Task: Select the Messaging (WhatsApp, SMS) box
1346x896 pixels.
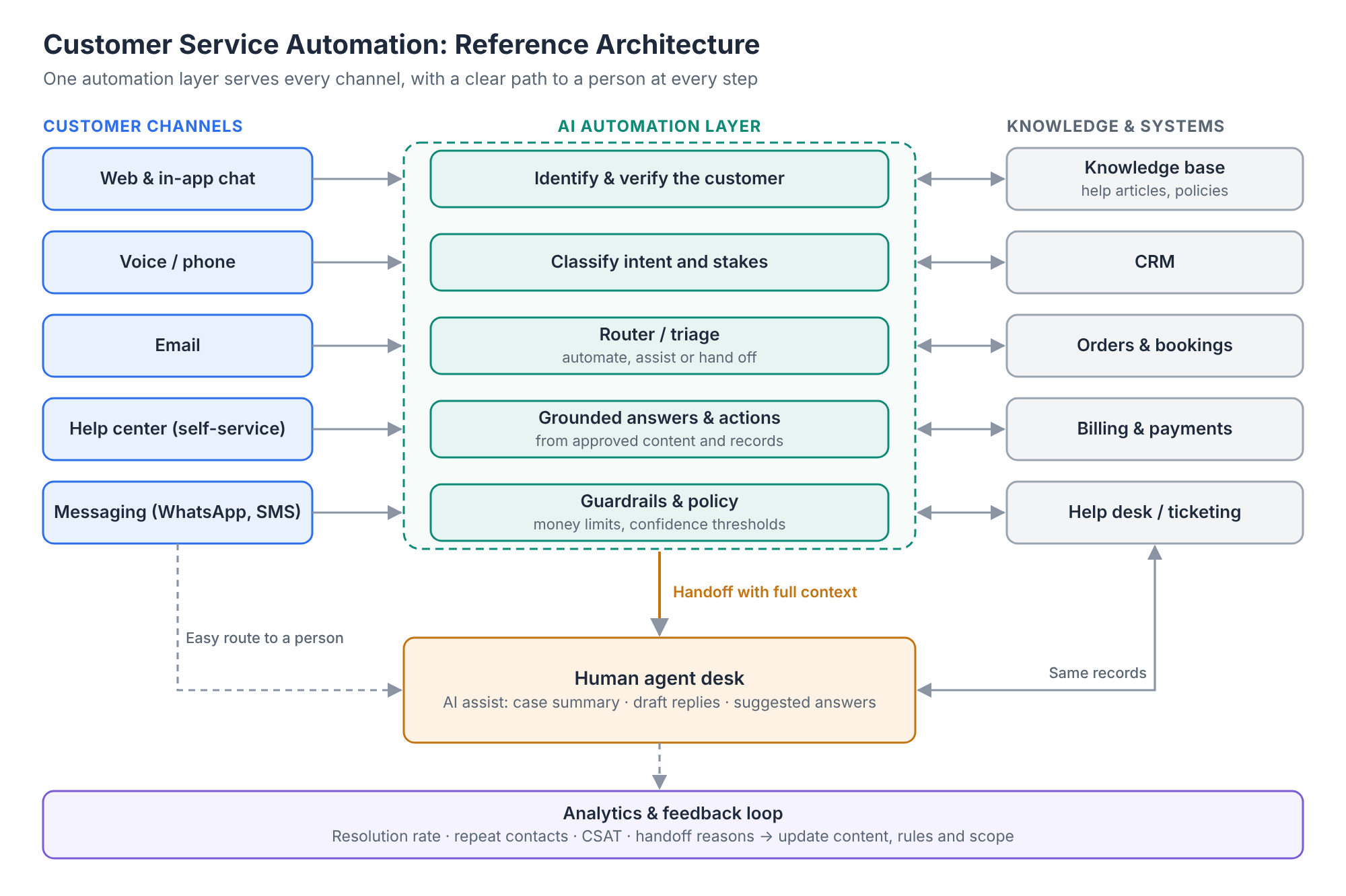Action: point(178,513)
